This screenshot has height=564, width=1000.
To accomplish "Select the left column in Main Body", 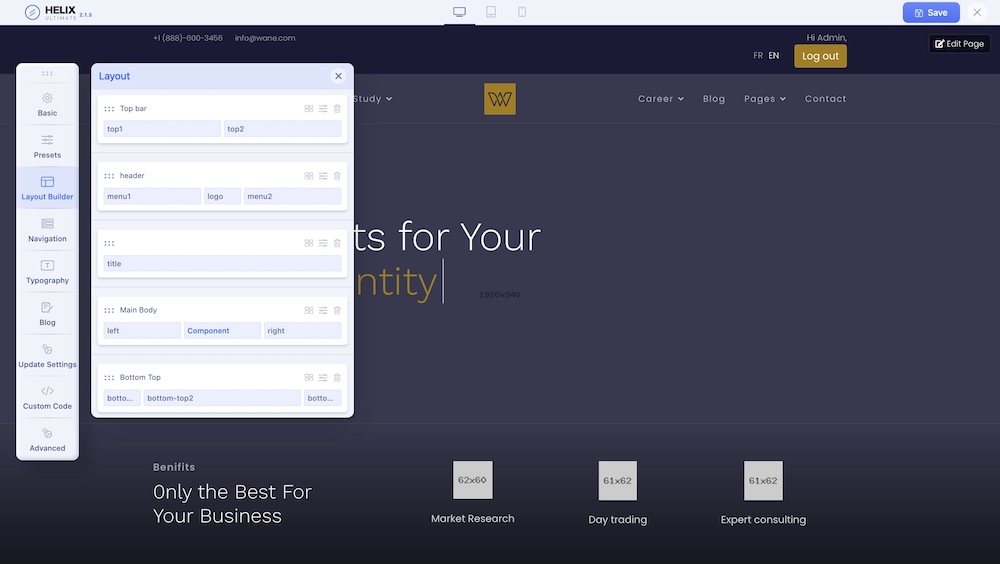I will pyautogui.click(x=142, y=330).
